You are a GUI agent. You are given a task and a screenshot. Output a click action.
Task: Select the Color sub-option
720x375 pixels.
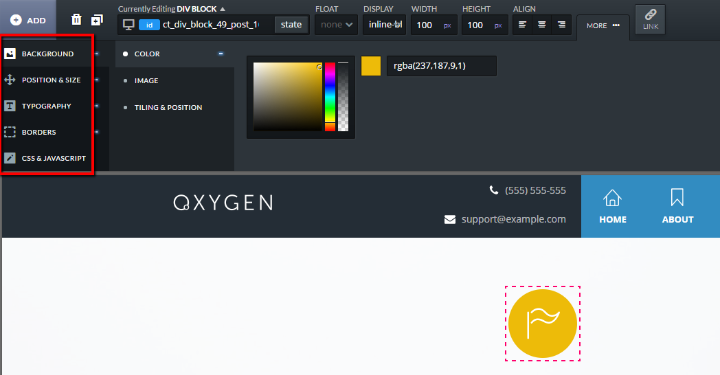coord(147,54)
